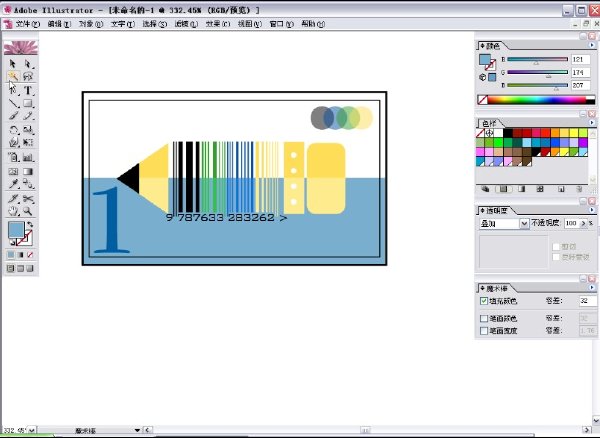Click the default fill and stroke icon
This screenshot has width=600, height=438.
(x=12, y=243)
